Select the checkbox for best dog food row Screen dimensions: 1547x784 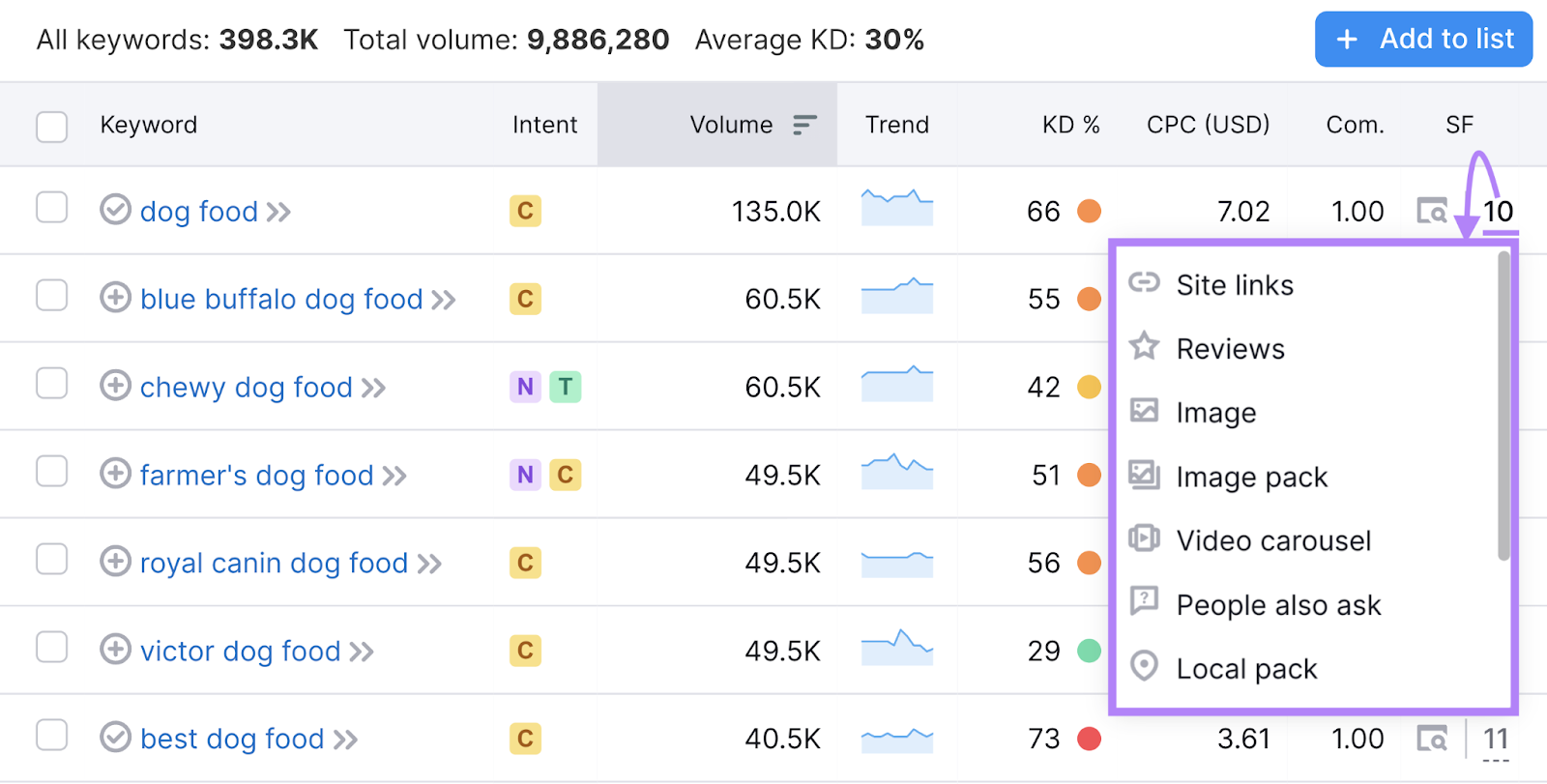point(51,736)
